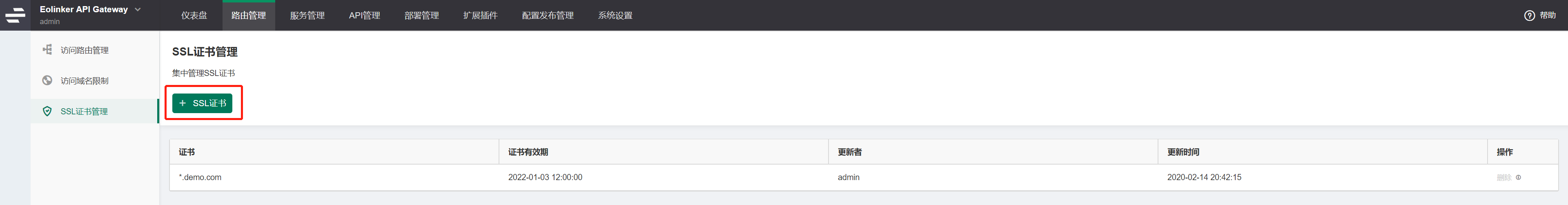Screen dimensions: 1568x205
Task: Click the 帮助 link in the top bar
Action: point(1547,16)
